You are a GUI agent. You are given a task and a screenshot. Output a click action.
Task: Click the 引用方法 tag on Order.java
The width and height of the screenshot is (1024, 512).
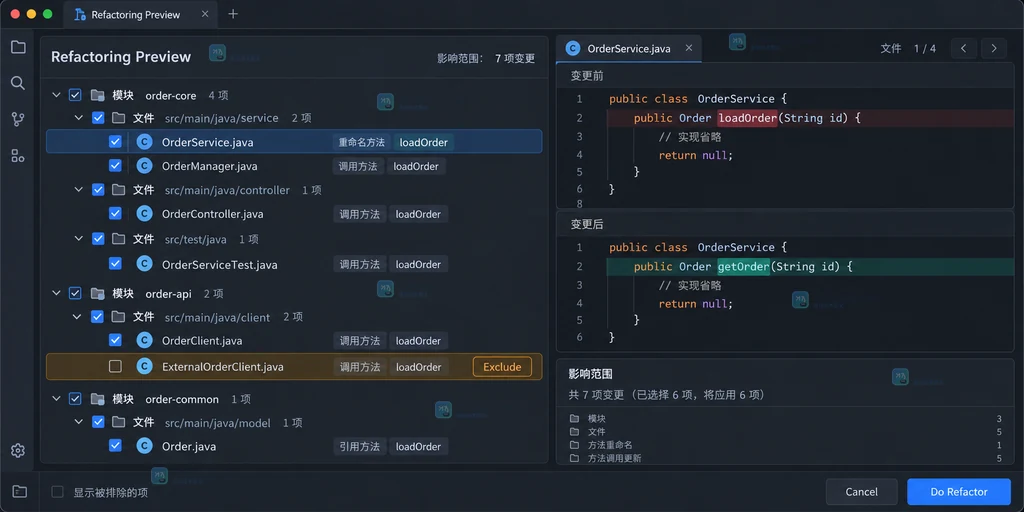(x=359, y=447)
